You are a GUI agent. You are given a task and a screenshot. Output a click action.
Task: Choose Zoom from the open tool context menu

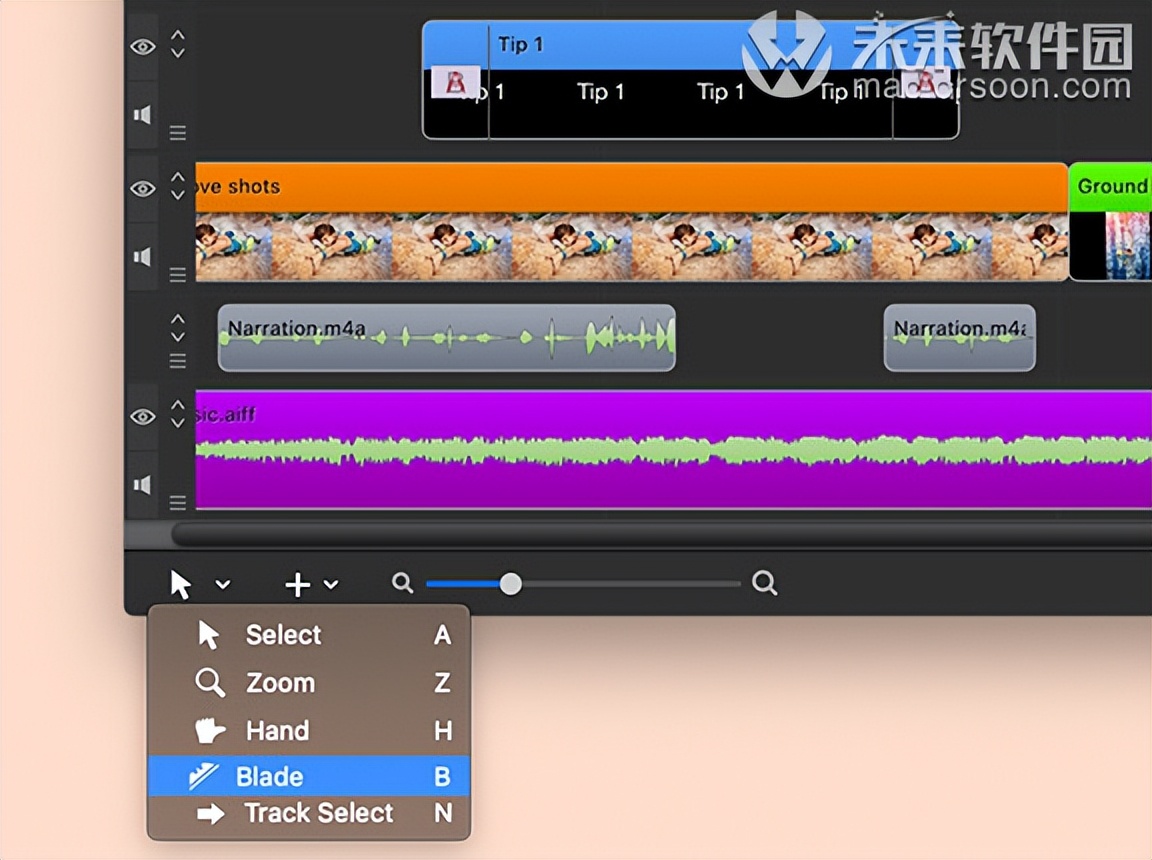(x=280, y=683)
